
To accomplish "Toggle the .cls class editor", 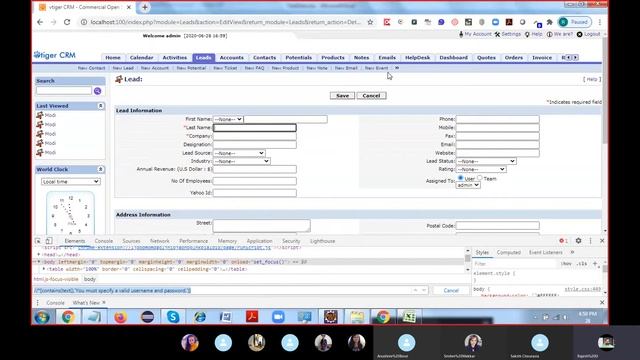I will [x=582, y=264].
